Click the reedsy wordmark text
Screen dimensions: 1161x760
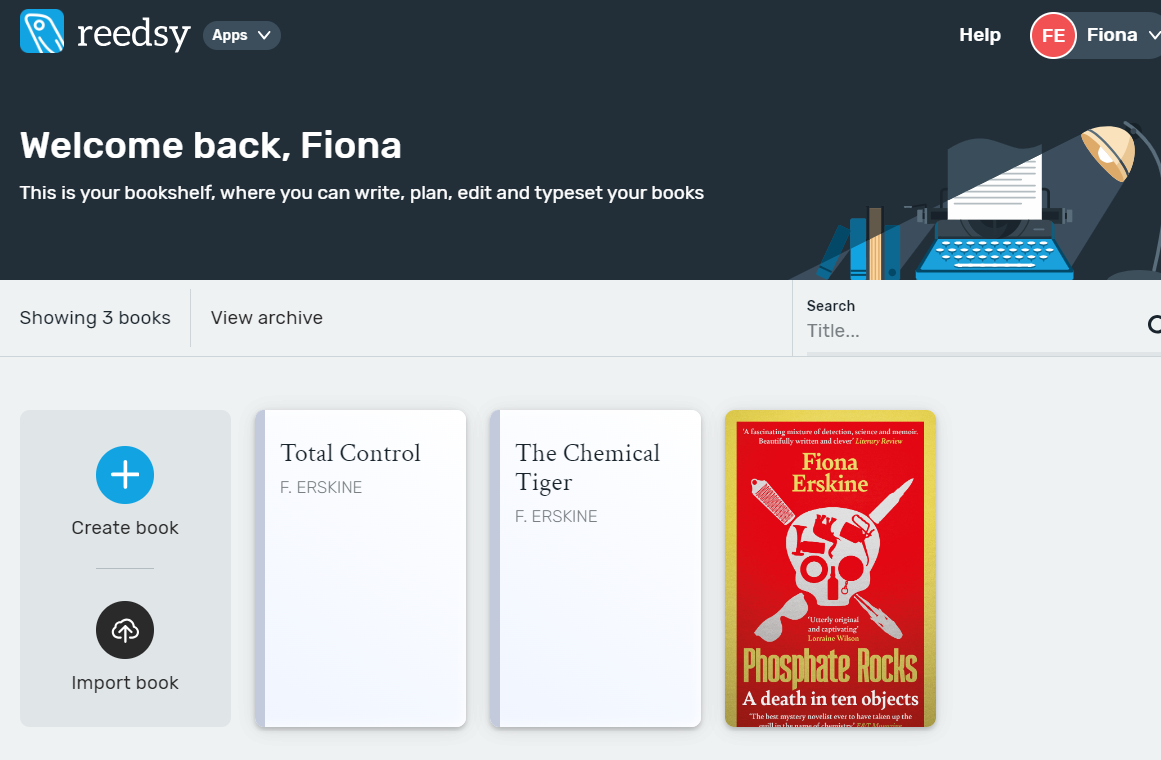pyautogui.click(x=133, y=34)
